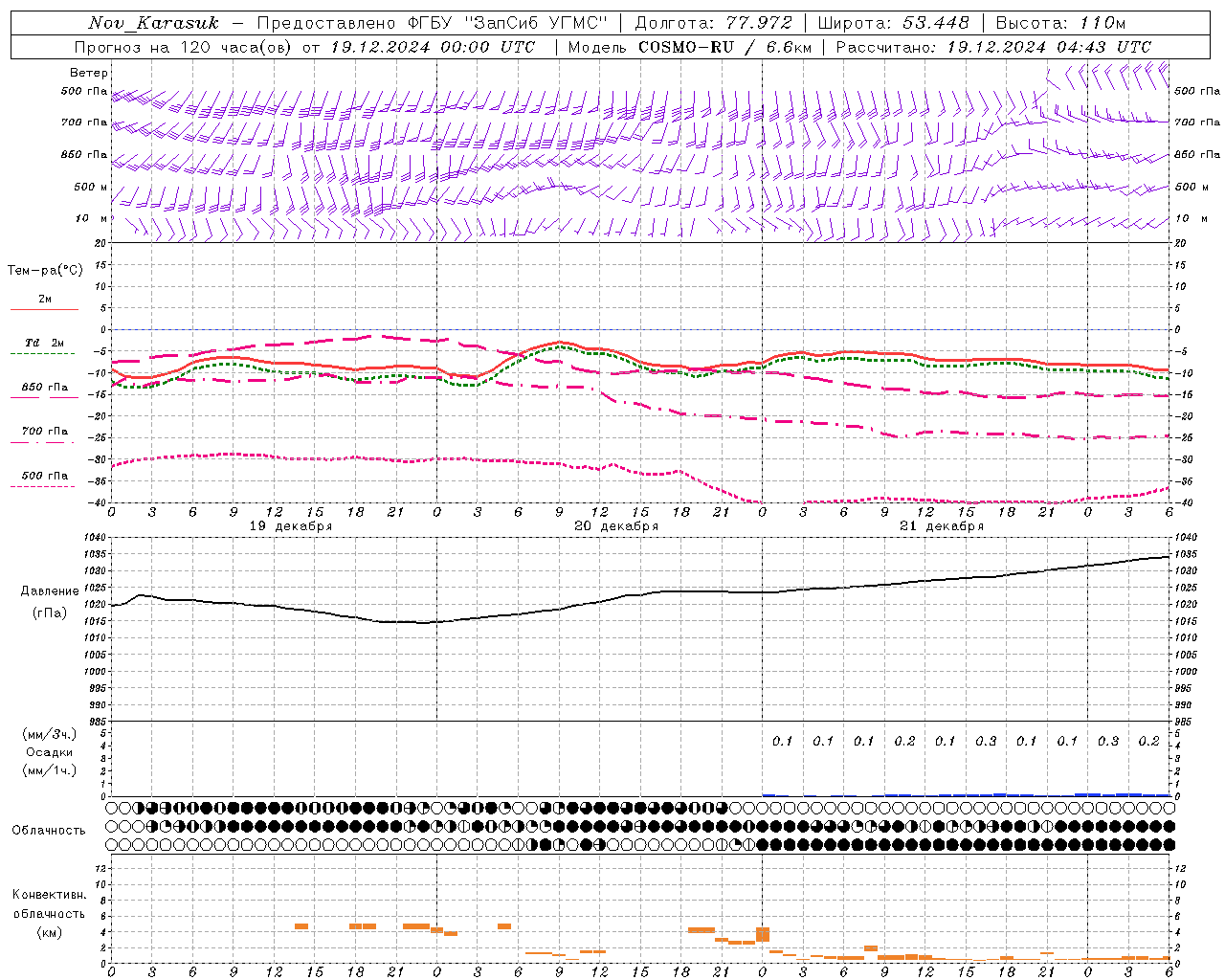Select the 'Модель COSMO-RU / 6.6км' model label
Screen dimensions: 1225x980
pyautogui.click(x=690, y=47)
